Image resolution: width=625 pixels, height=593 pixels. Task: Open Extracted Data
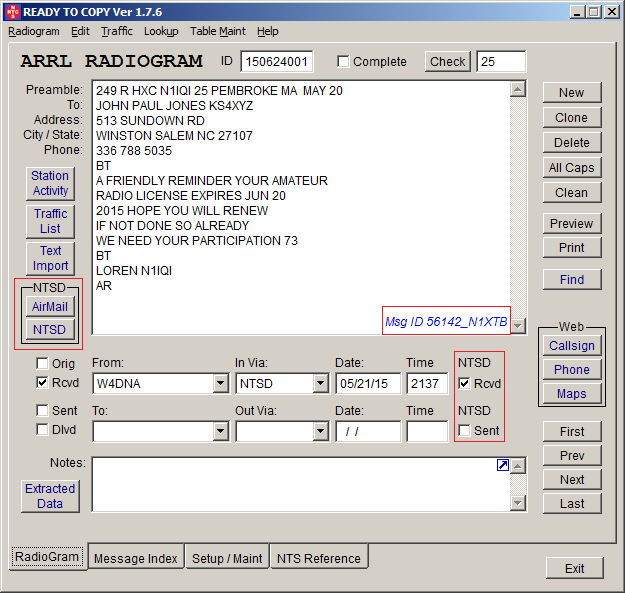tap(50, 496)
